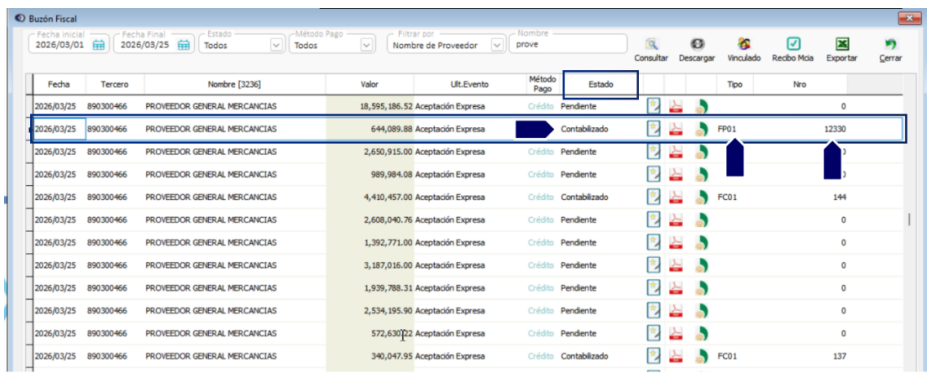Open the Fecha inicial calendar picker
The image size is (934, 378).
pos(99,45)
